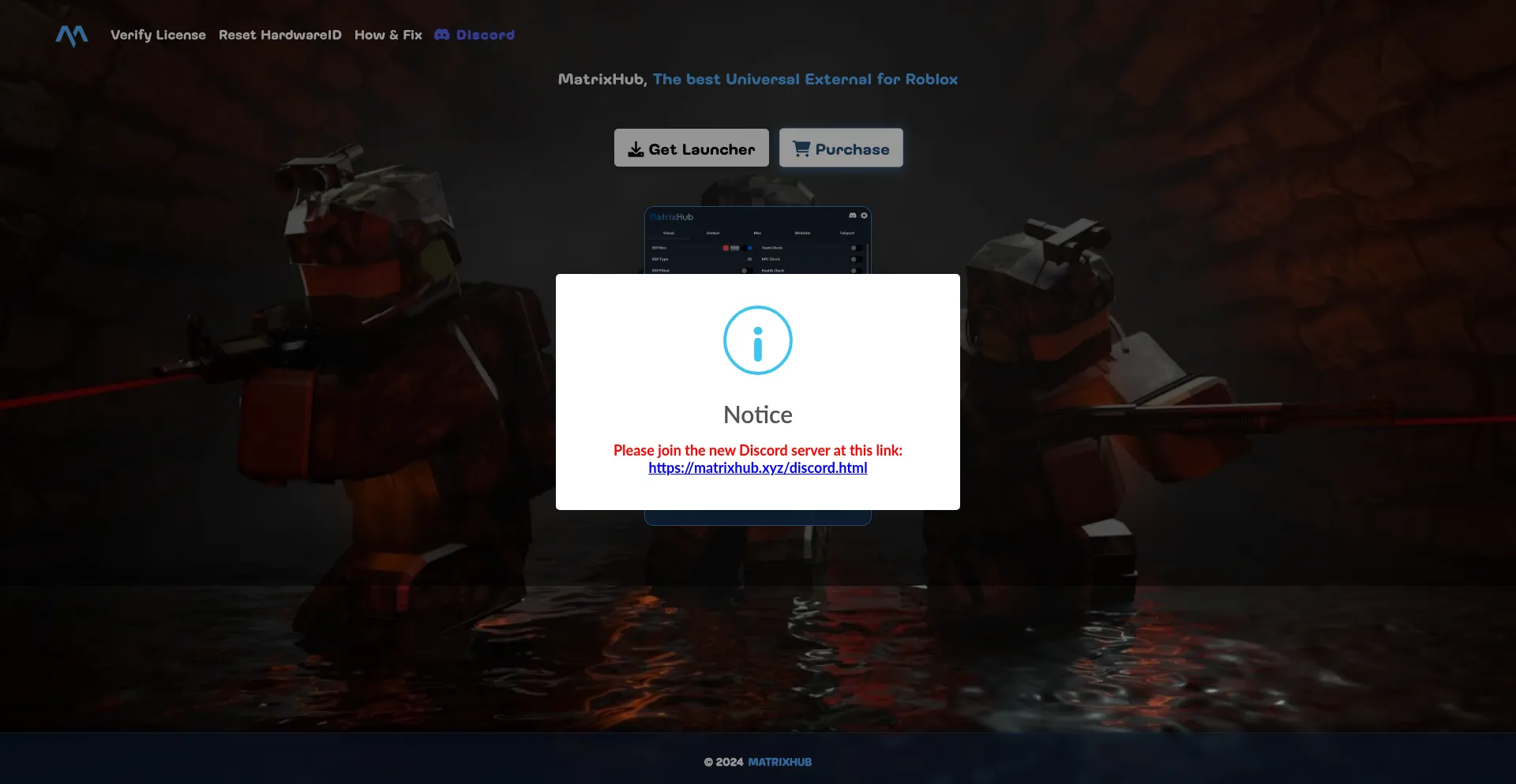Click the Get Launcher button label
Viewport: 1516px width, 784px height.
click(x=702, y=149)
